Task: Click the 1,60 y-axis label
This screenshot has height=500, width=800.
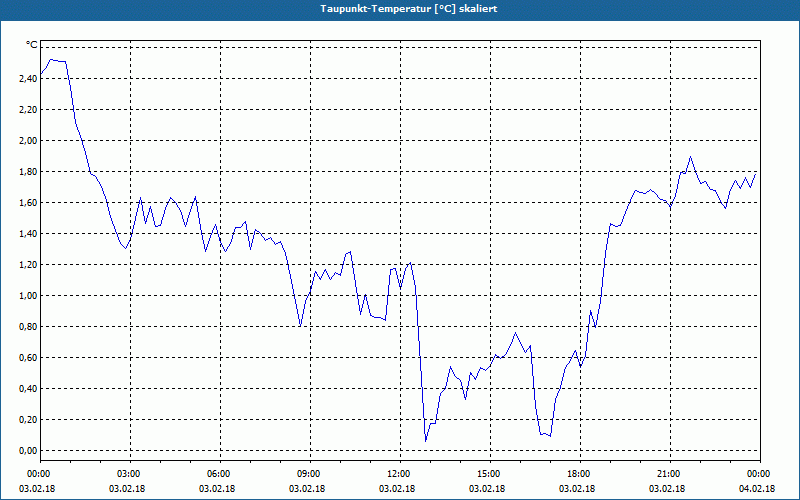Action: [x=28, y=203]
